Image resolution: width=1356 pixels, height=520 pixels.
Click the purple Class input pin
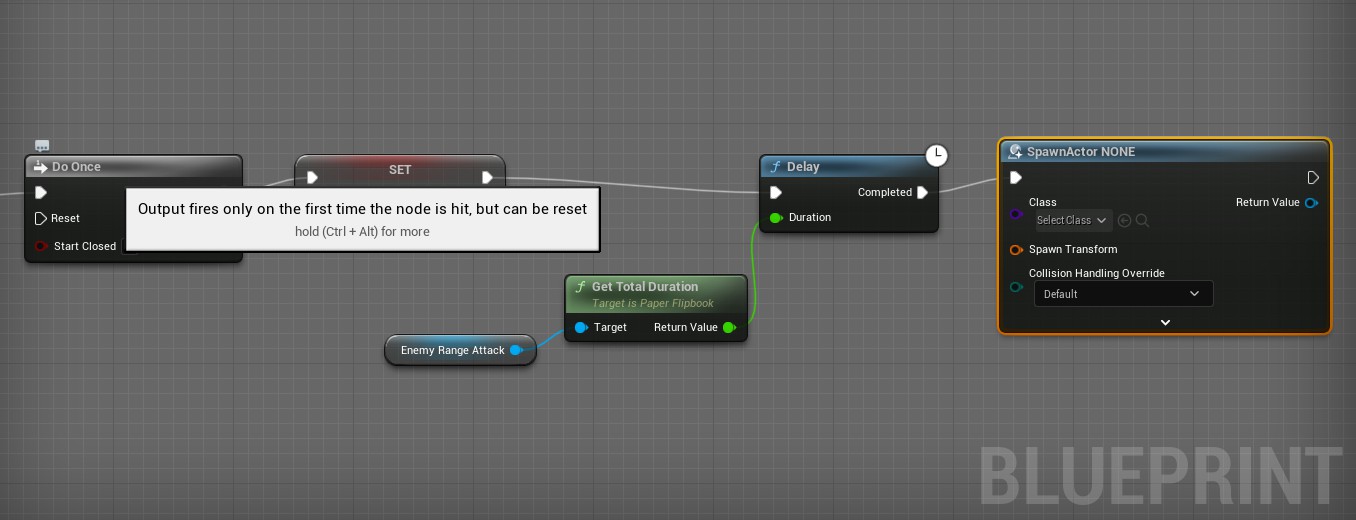pyautogui.click(x=1016, y=214)
